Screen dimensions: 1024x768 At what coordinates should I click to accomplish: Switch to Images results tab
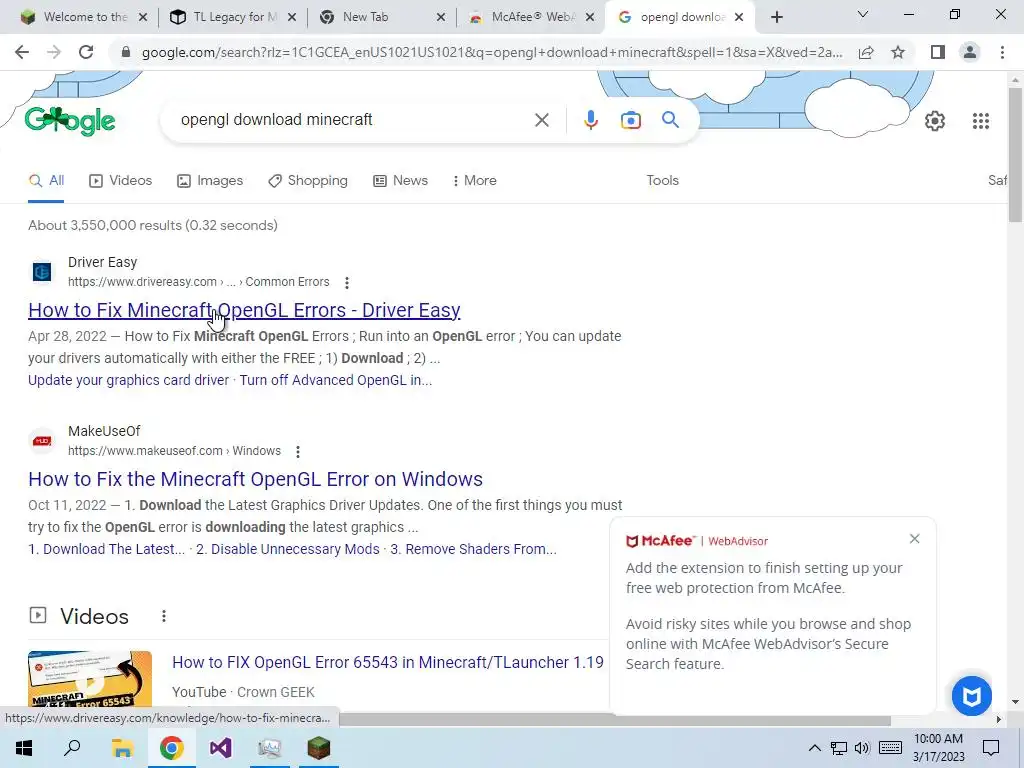click(x=210, y=181)
